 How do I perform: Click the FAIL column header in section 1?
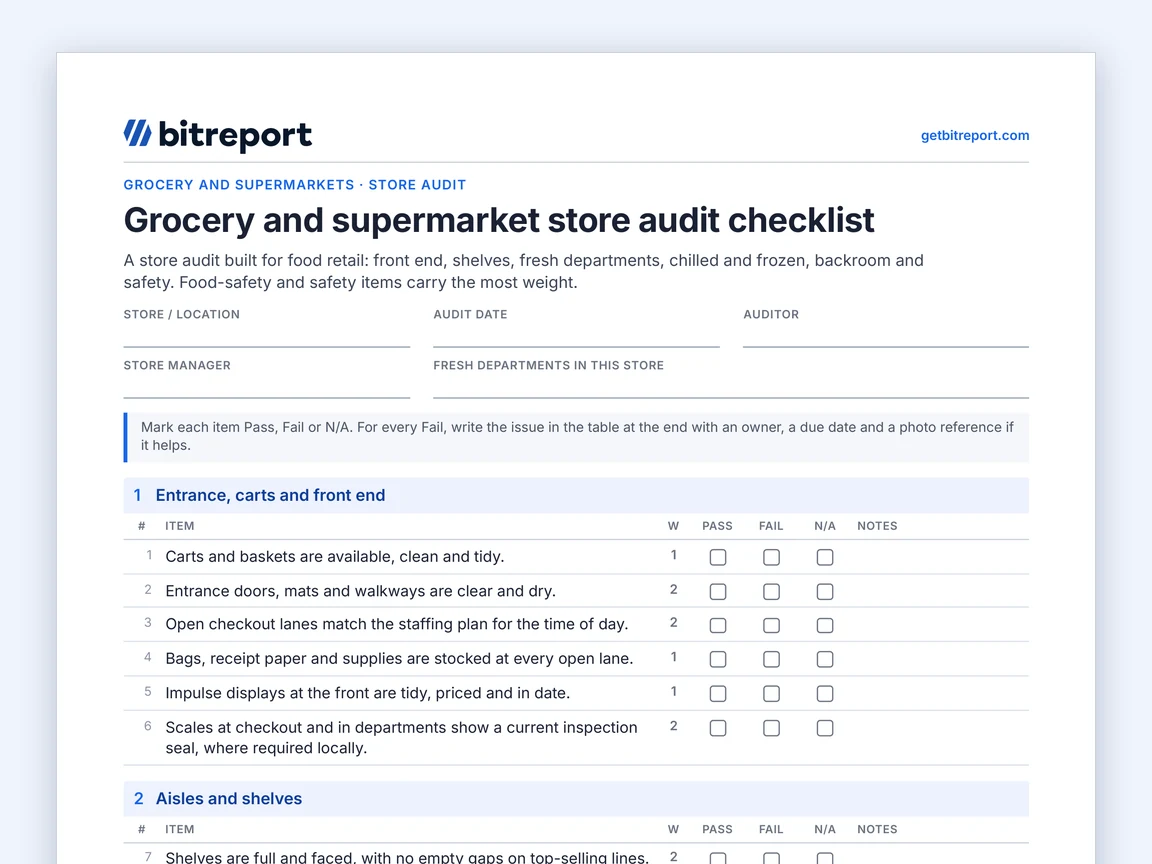click(x=771, y=526)
